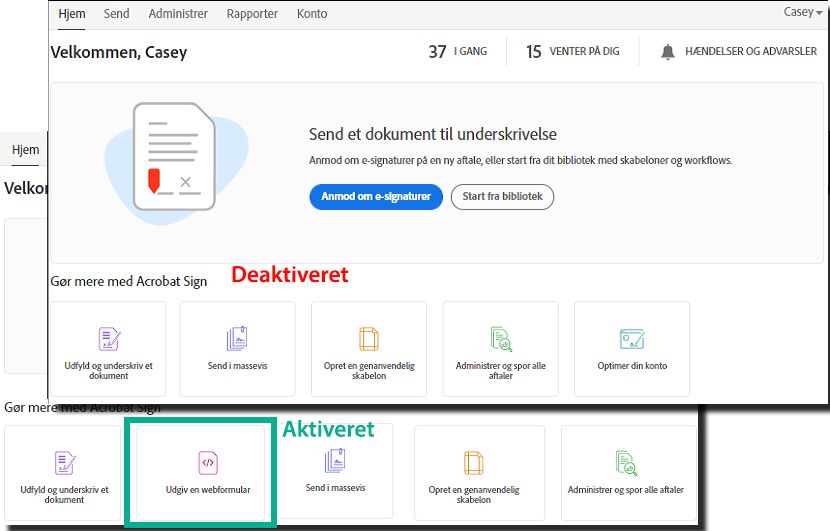Viewport: 830px width, 531px height.
Task: Expand the Casey user dropdown
Action: [802, 12]
